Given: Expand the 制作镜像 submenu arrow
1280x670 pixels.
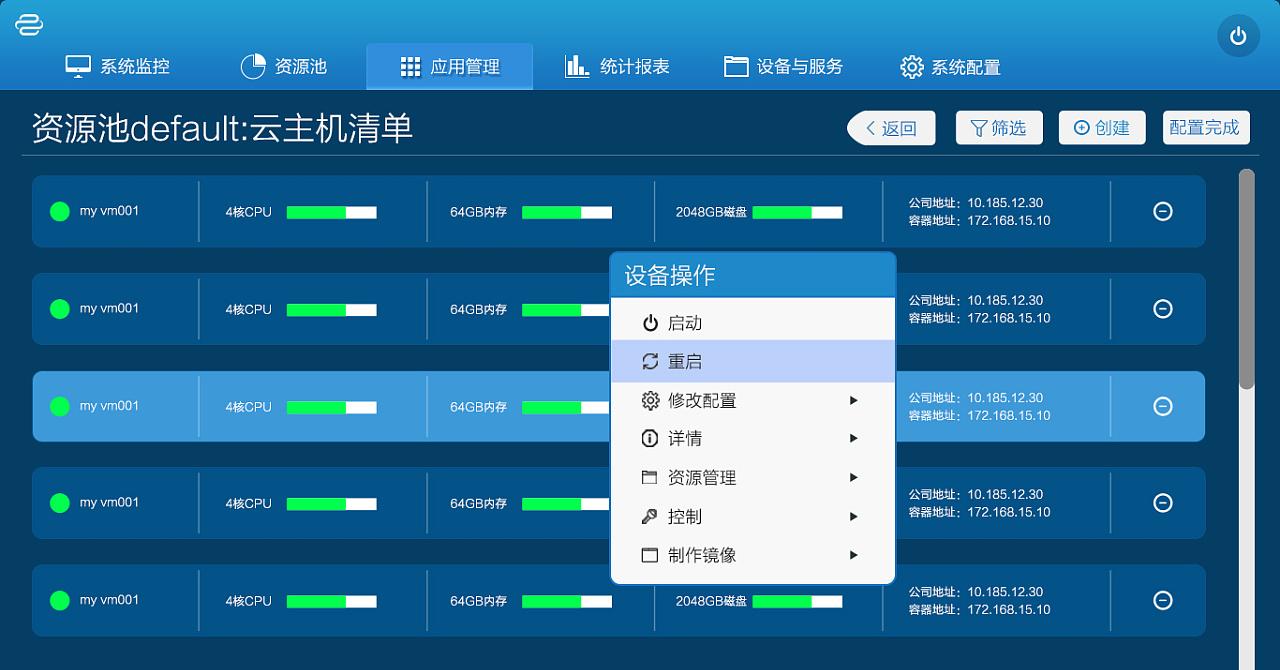Looking at the screenshot, I should 854,555.
